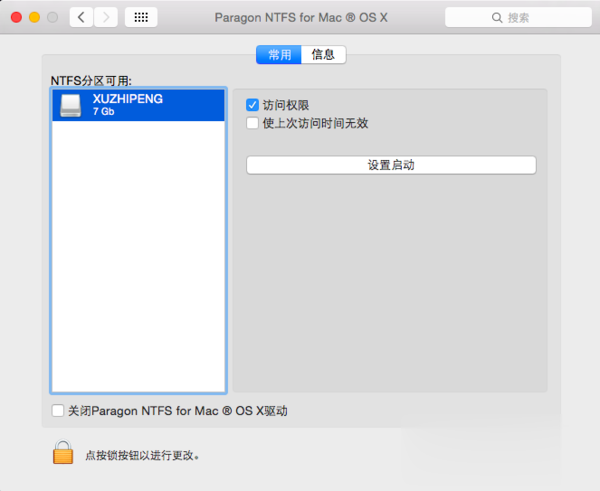Show all preferences via grid icon
600x491 pixels.
pos(141,17)
